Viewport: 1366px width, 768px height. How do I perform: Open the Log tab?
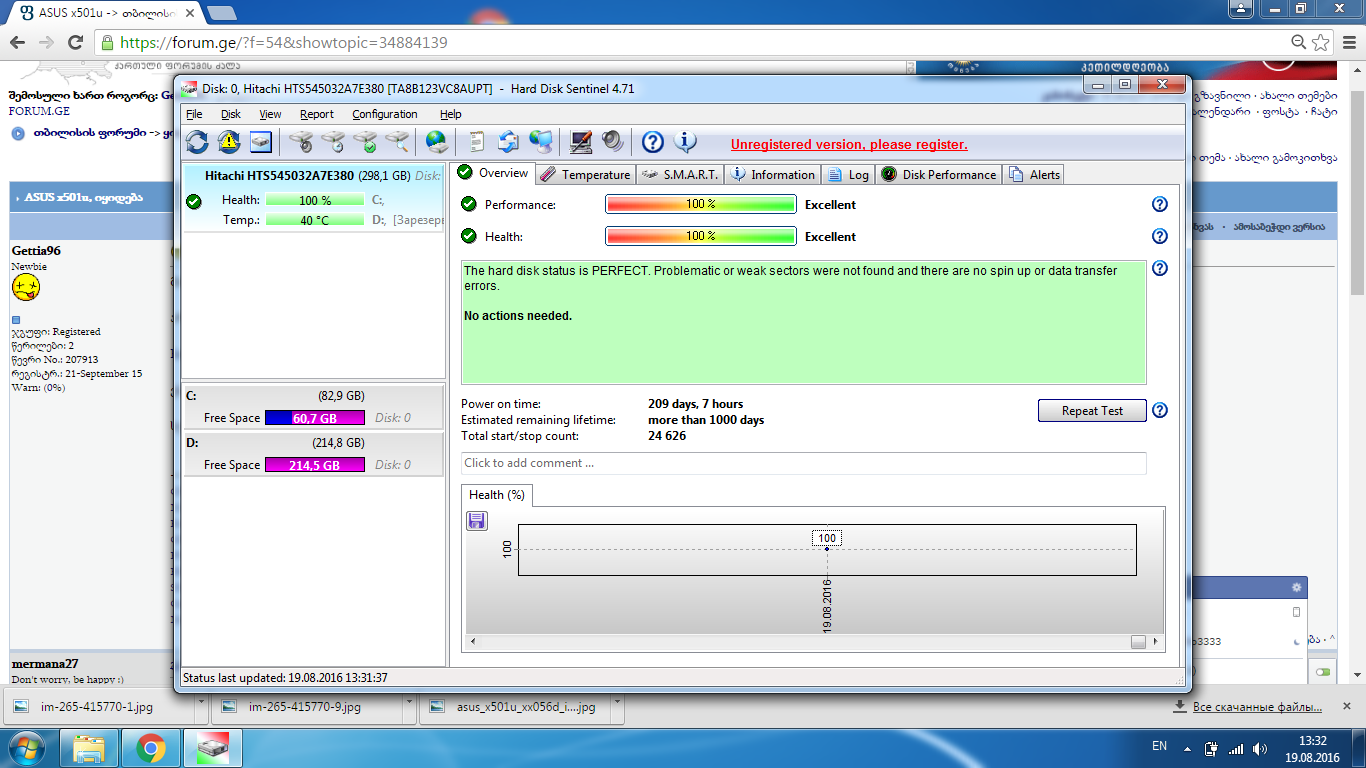848,174
